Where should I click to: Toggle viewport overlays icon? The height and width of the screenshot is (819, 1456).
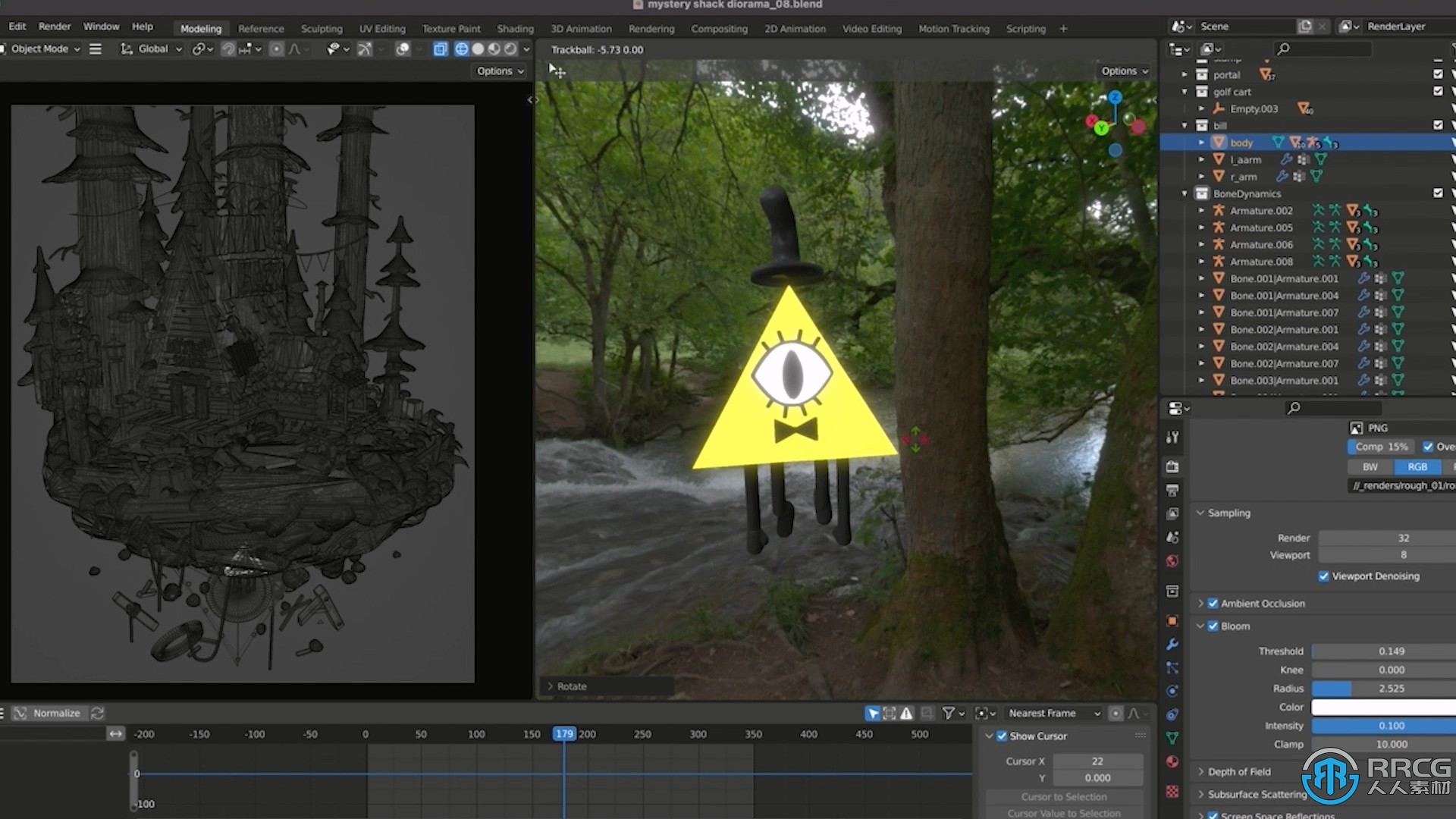403,49
